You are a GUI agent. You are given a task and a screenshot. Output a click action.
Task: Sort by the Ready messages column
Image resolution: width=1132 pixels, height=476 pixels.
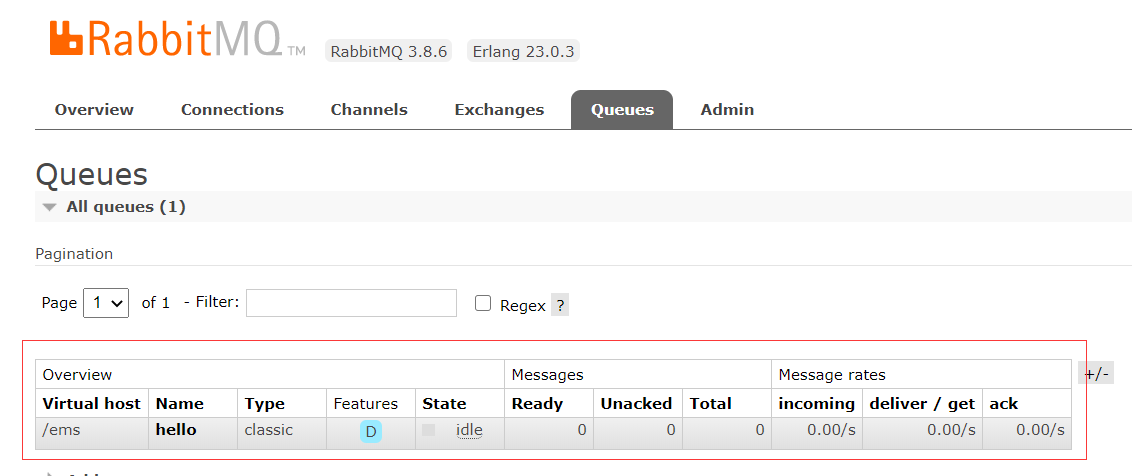[x=537, y=404]
